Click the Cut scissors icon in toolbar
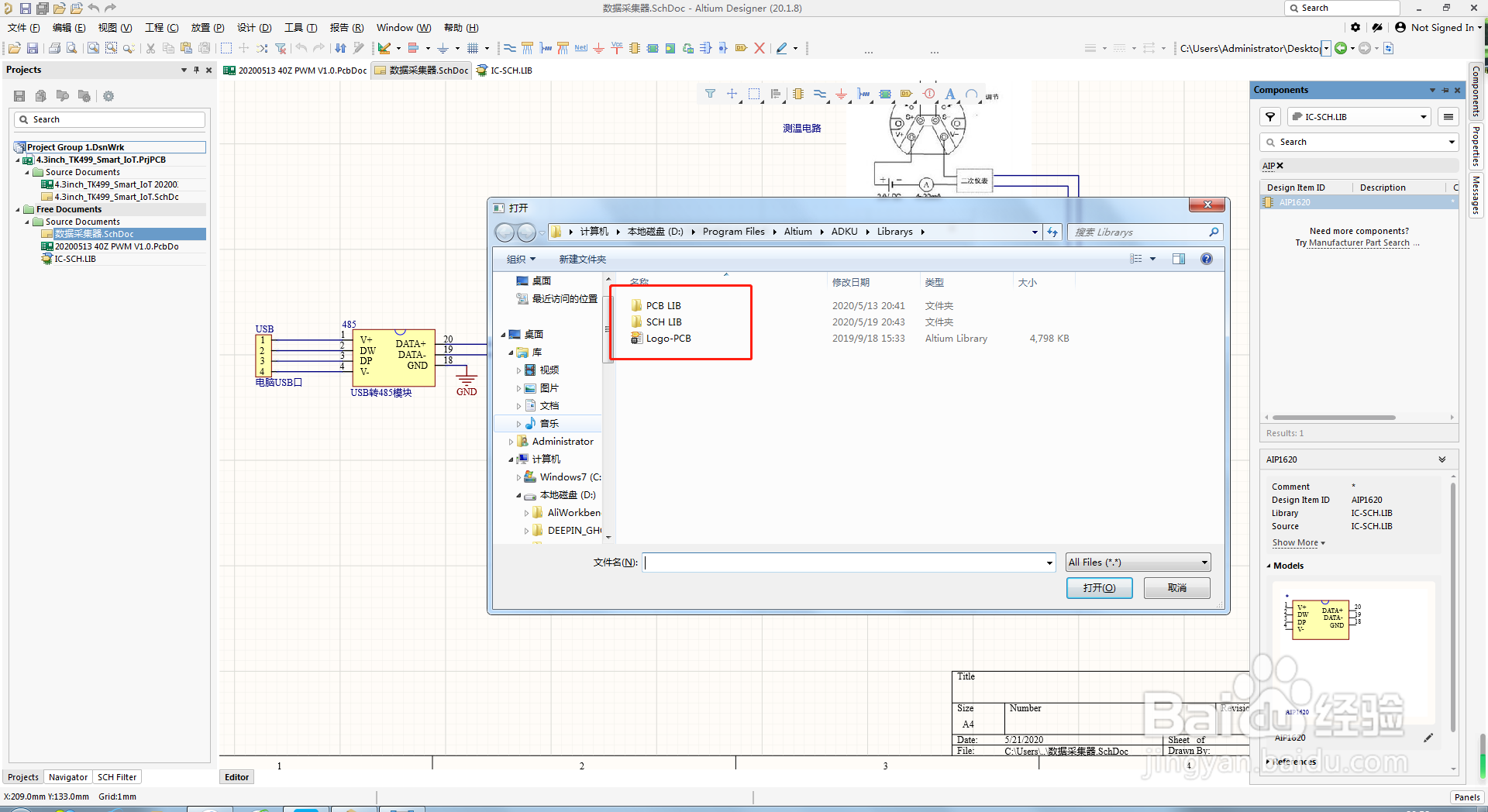1488x812 pixels. click(150, 48)
